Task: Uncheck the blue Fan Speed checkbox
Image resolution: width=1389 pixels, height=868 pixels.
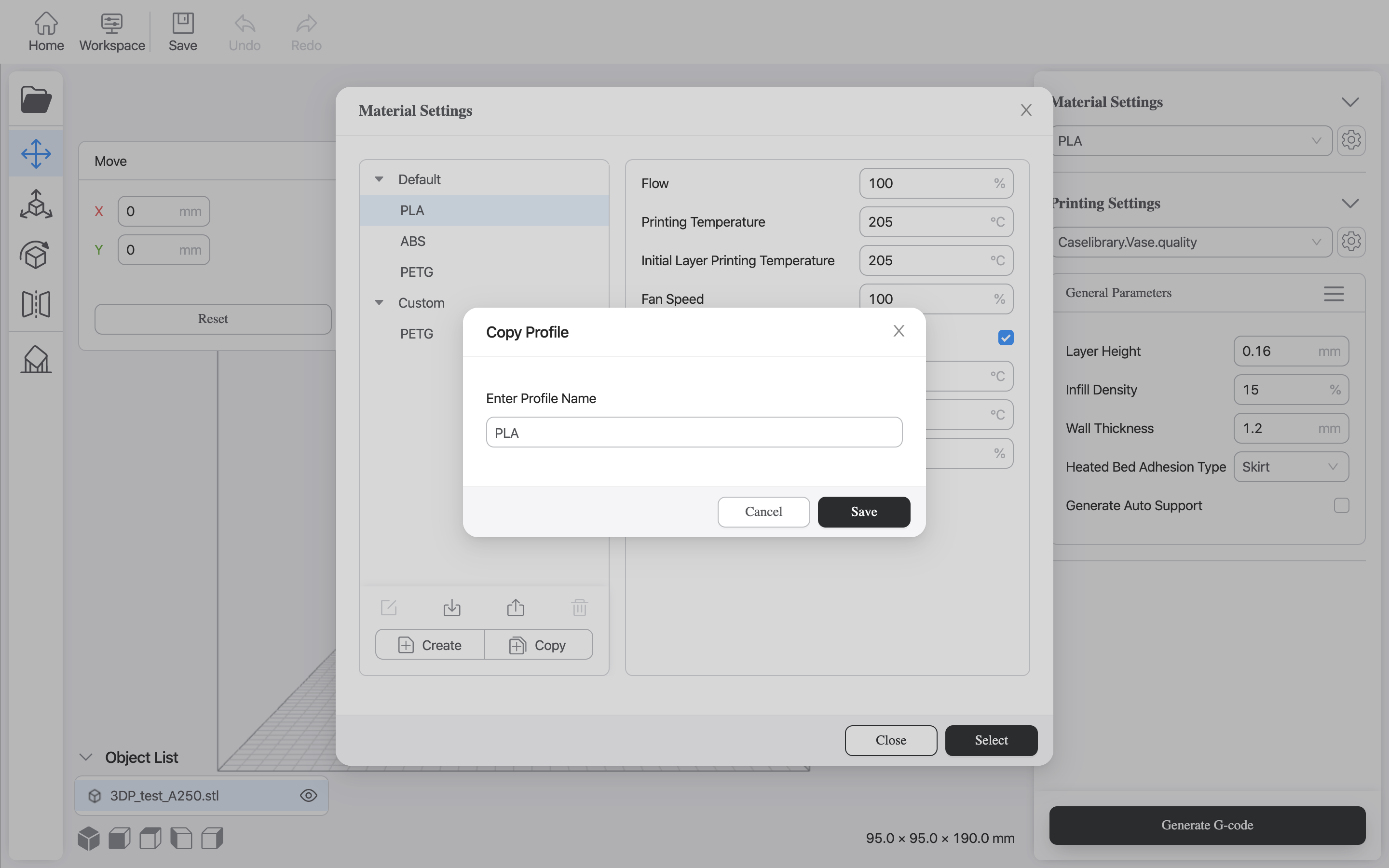Action: tap(1006, 338)
